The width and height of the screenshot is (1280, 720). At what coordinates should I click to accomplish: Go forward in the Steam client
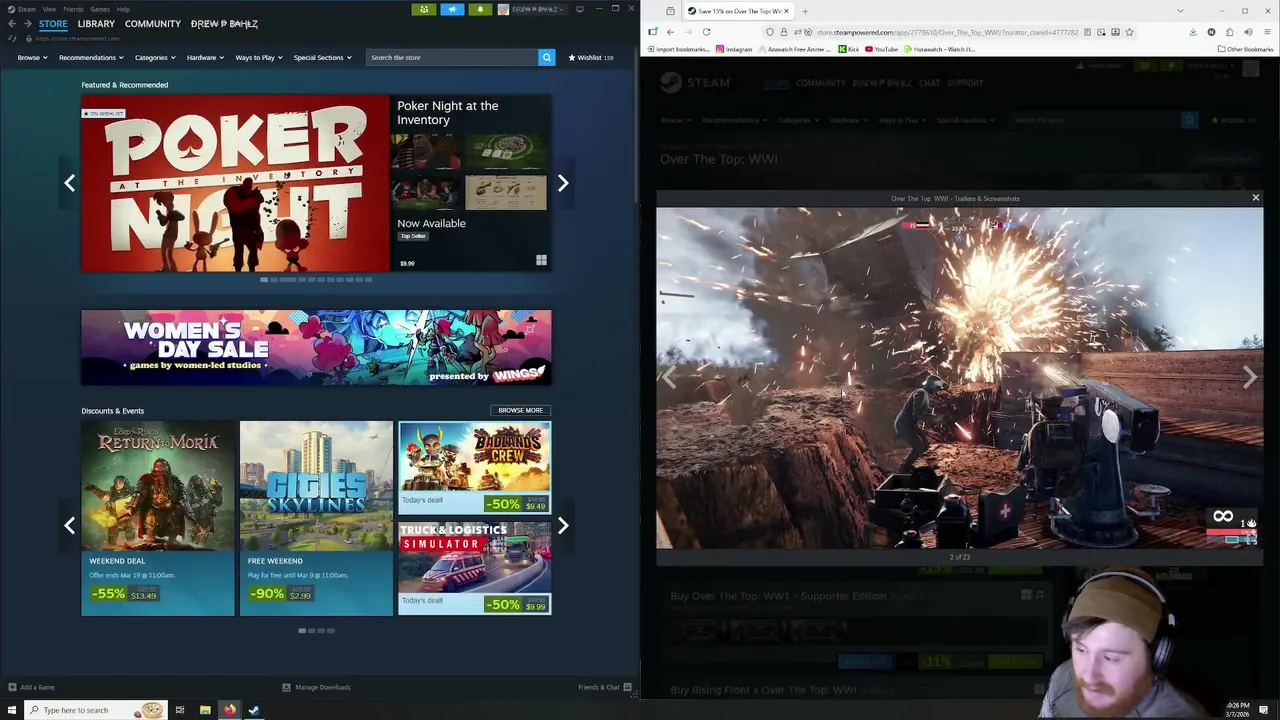pyautogui.click(x=28, y=23)
